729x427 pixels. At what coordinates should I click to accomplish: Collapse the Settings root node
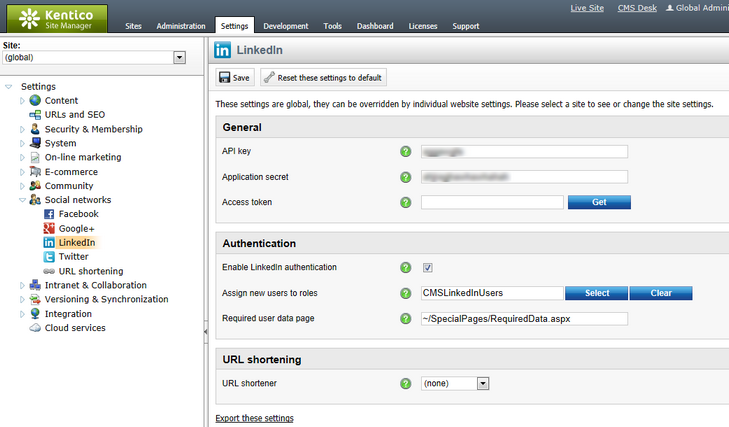8,87
